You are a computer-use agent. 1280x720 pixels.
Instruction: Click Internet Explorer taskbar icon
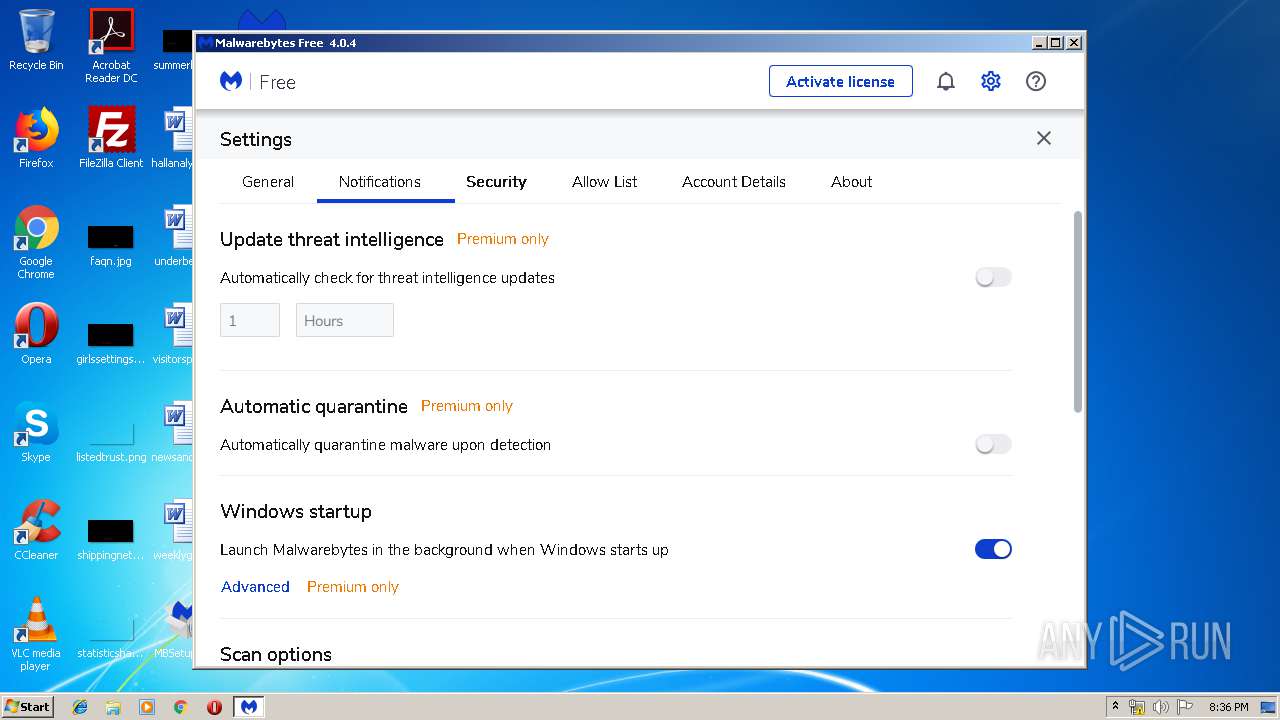[80, 707]
